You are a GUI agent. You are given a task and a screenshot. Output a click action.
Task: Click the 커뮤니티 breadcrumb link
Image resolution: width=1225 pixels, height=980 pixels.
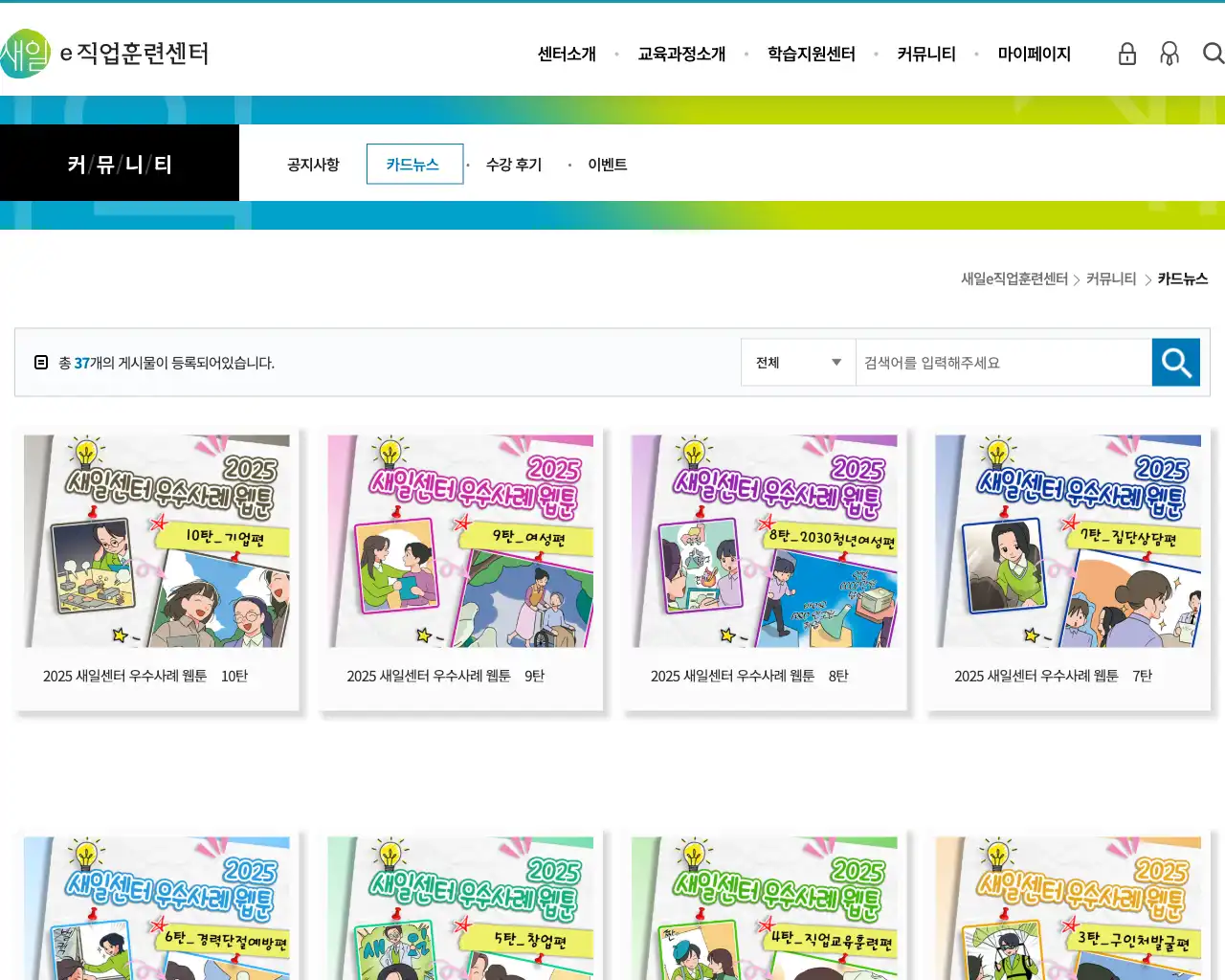tap(1111, 278)
